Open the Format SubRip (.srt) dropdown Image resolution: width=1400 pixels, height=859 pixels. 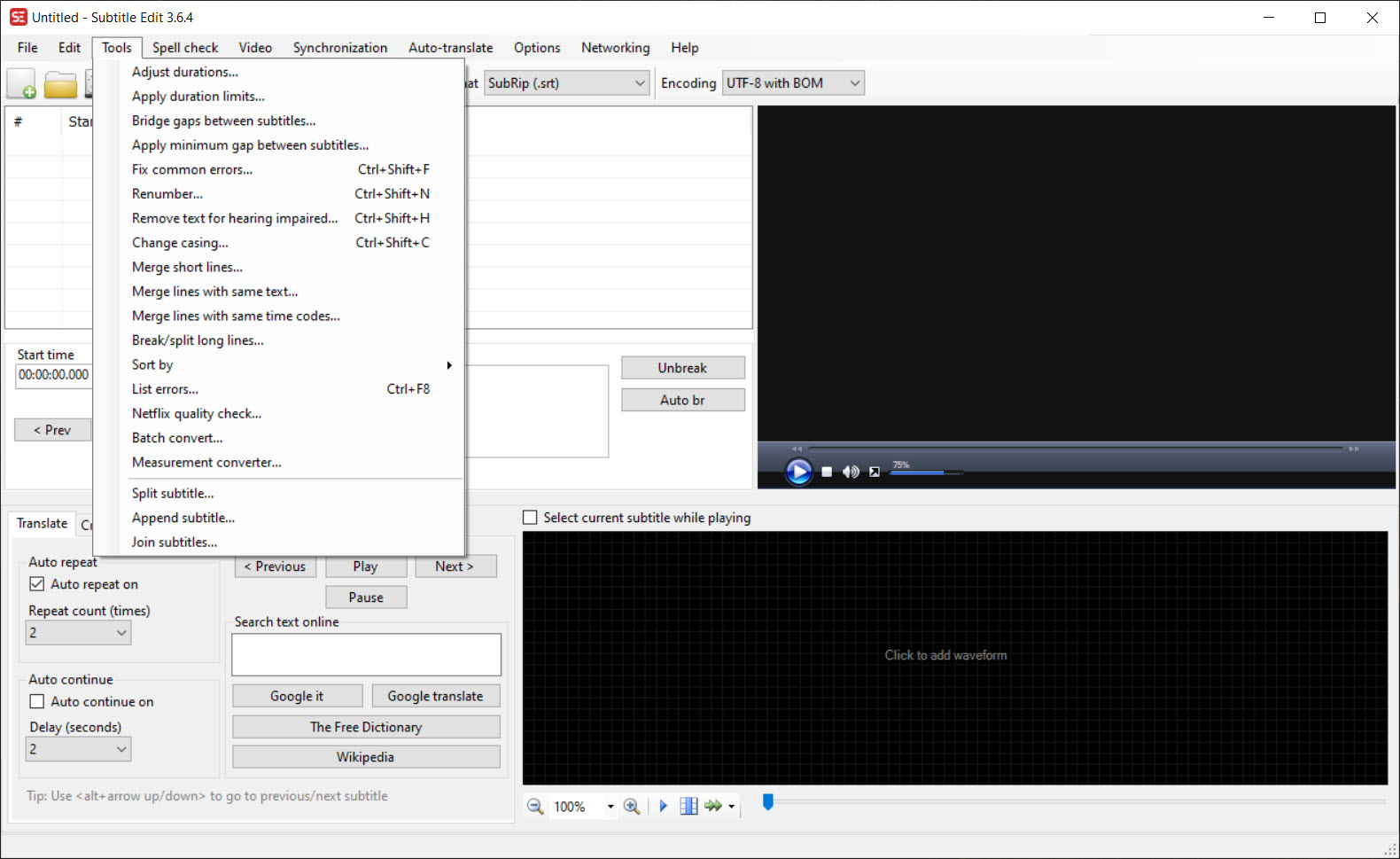click(566, 83)
